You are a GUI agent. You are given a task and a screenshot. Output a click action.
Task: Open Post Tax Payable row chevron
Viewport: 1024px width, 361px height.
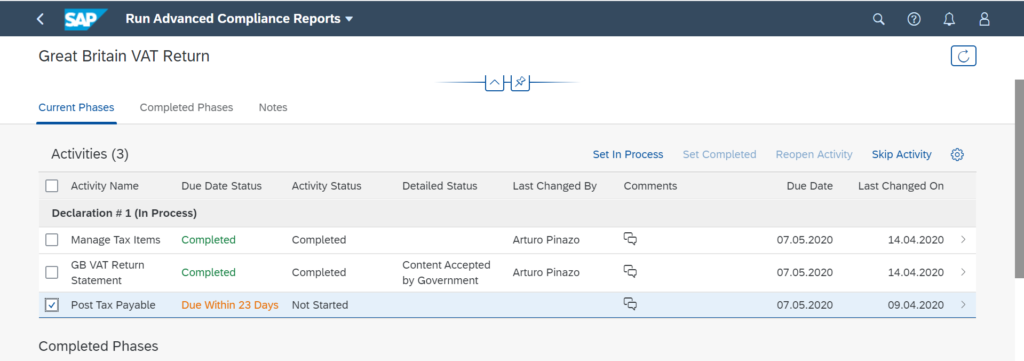[963, 305]
